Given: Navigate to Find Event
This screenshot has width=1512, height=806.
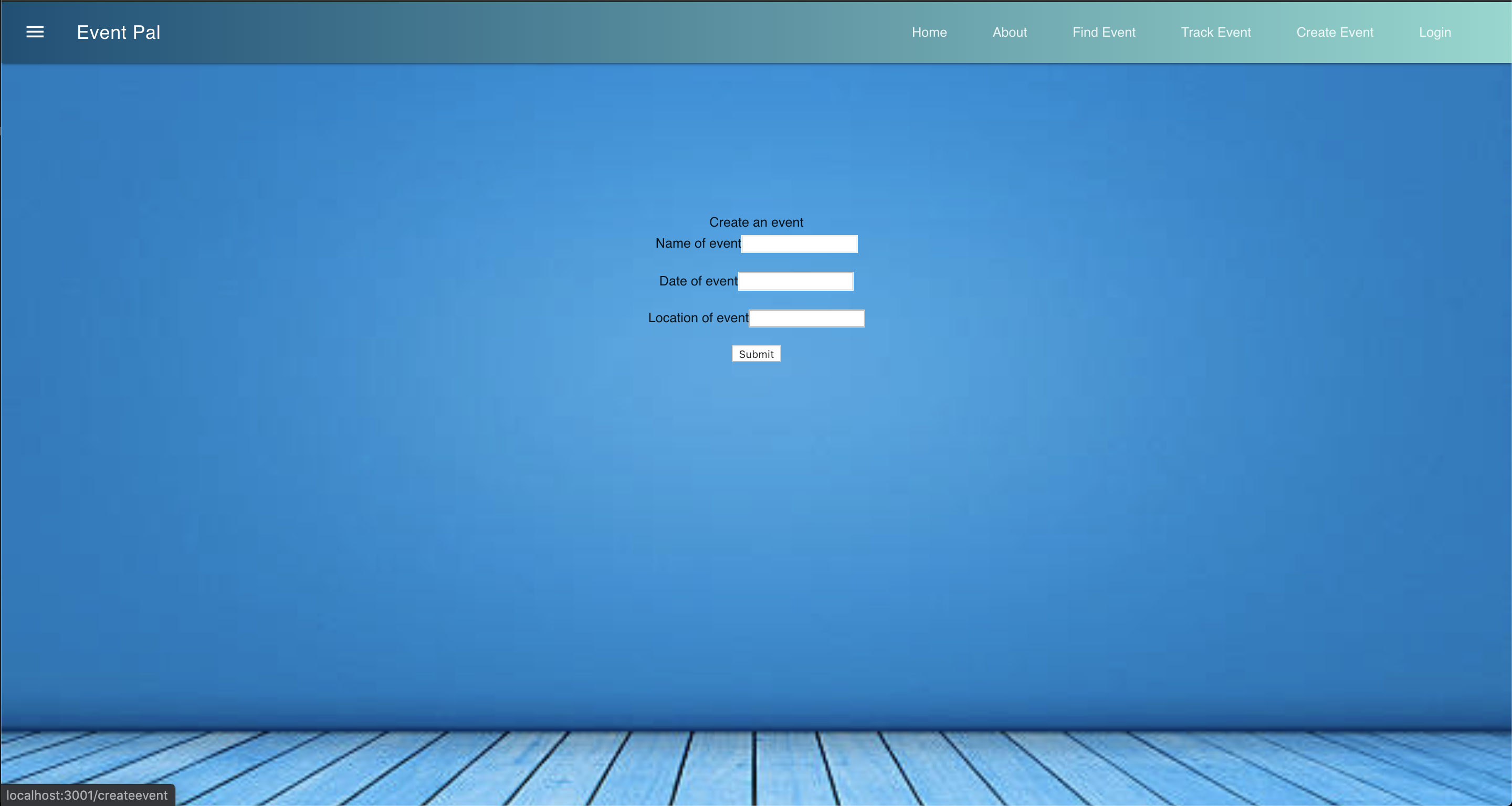Looking at the screenshot, I should point(1104,32).
